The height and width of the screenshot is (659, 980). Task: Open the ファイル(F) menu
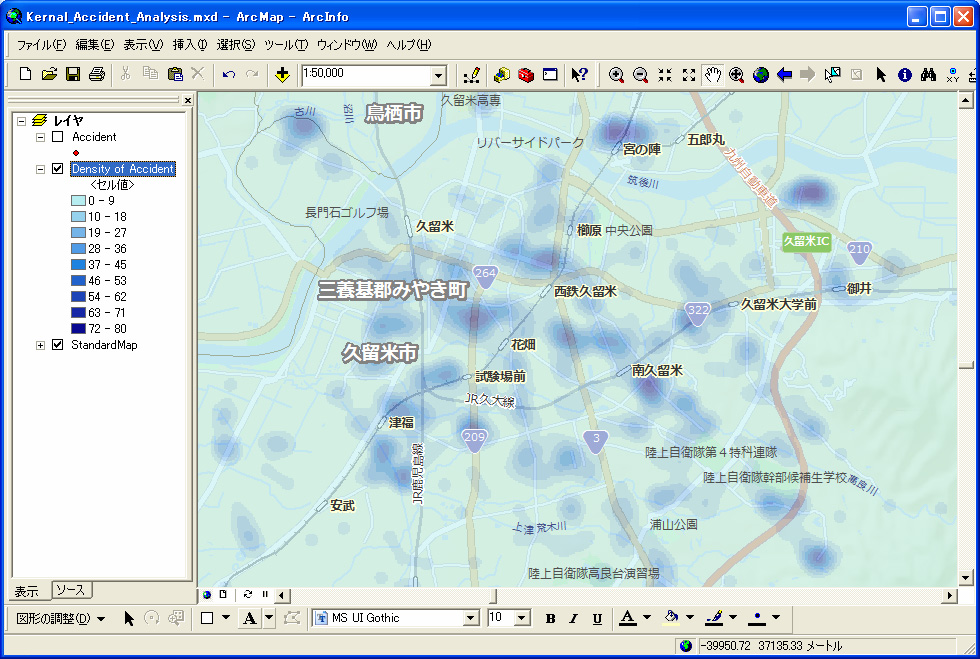[41, 45]
